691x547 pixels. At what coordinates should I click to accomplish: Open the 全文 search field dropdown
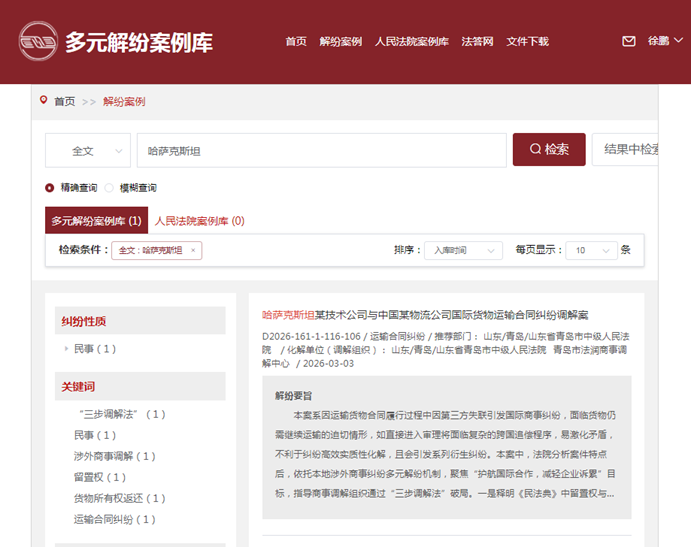(x=88, y=150)
